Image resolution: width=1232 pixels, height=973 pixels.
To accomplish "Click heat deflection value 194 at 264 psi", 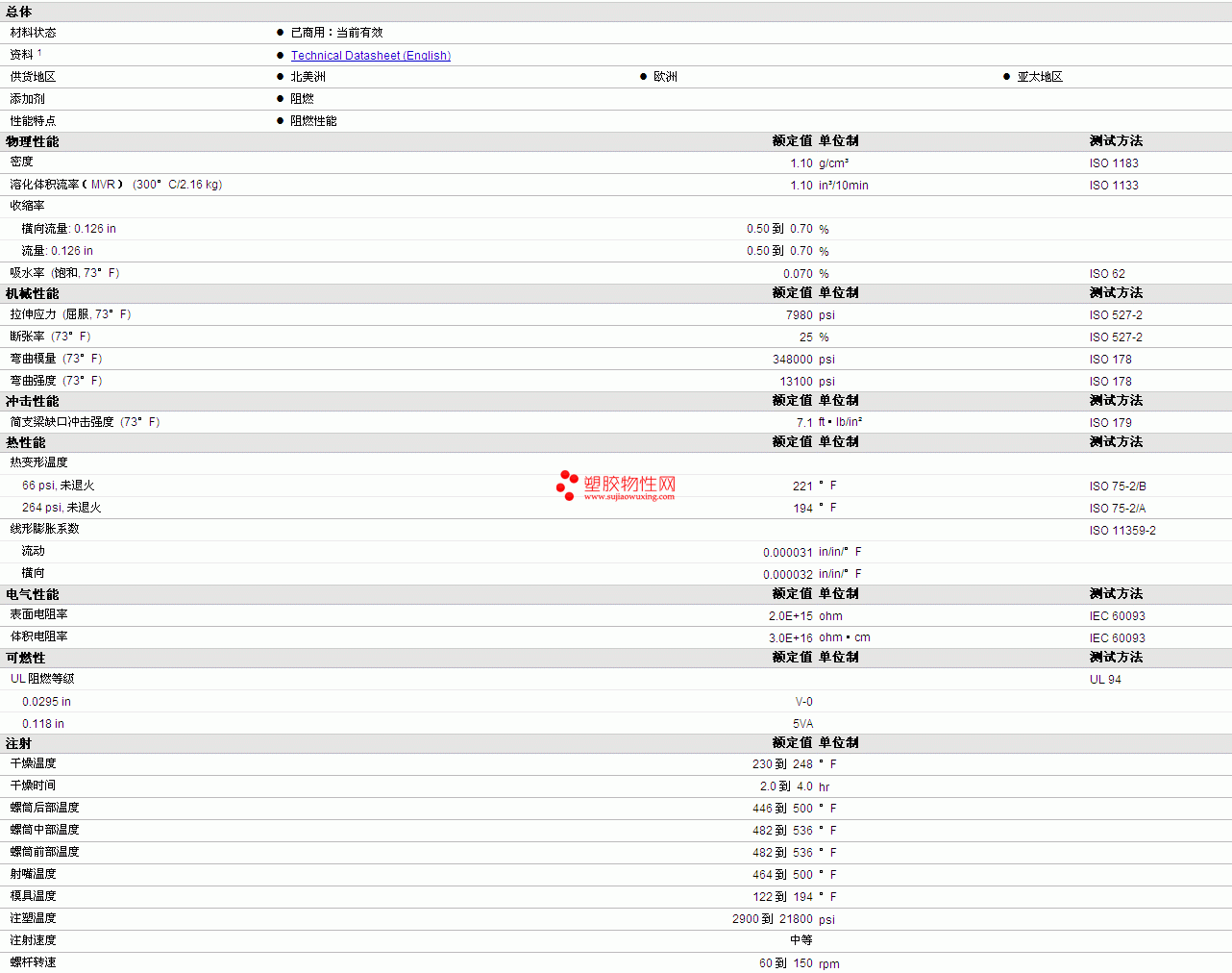I will [802, 509].
